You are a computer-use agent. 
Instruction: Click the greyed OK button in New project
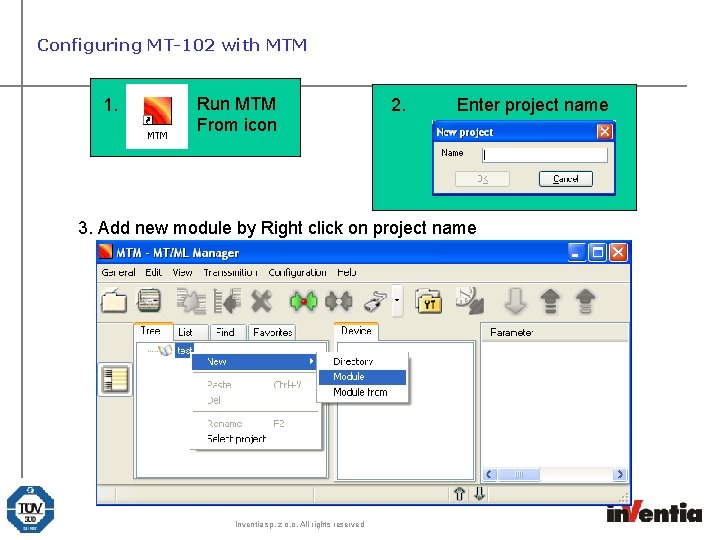(x=482, y=179)
